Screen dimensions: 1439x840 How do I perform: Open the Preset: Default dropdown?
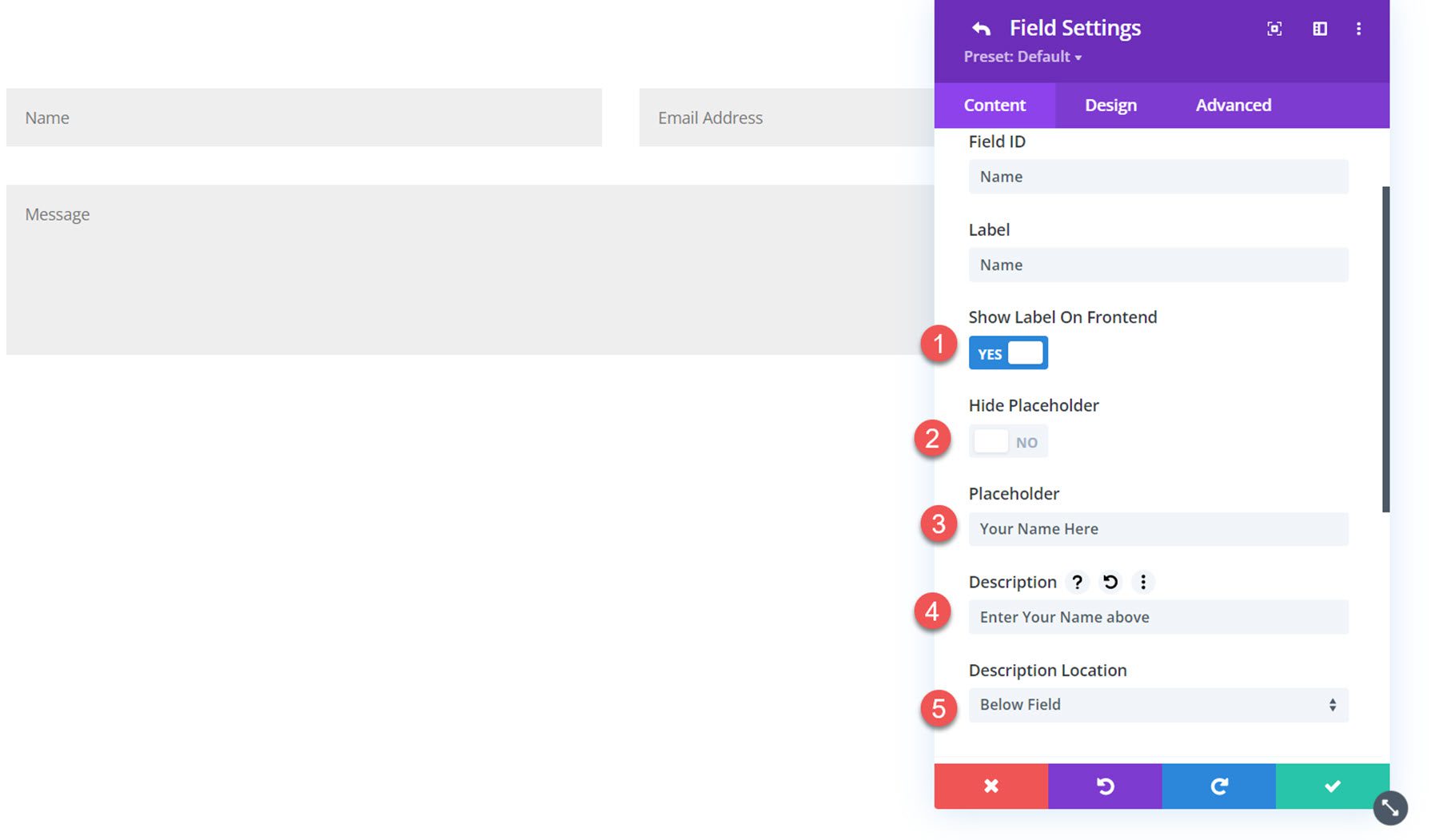tap(1022, 57)
